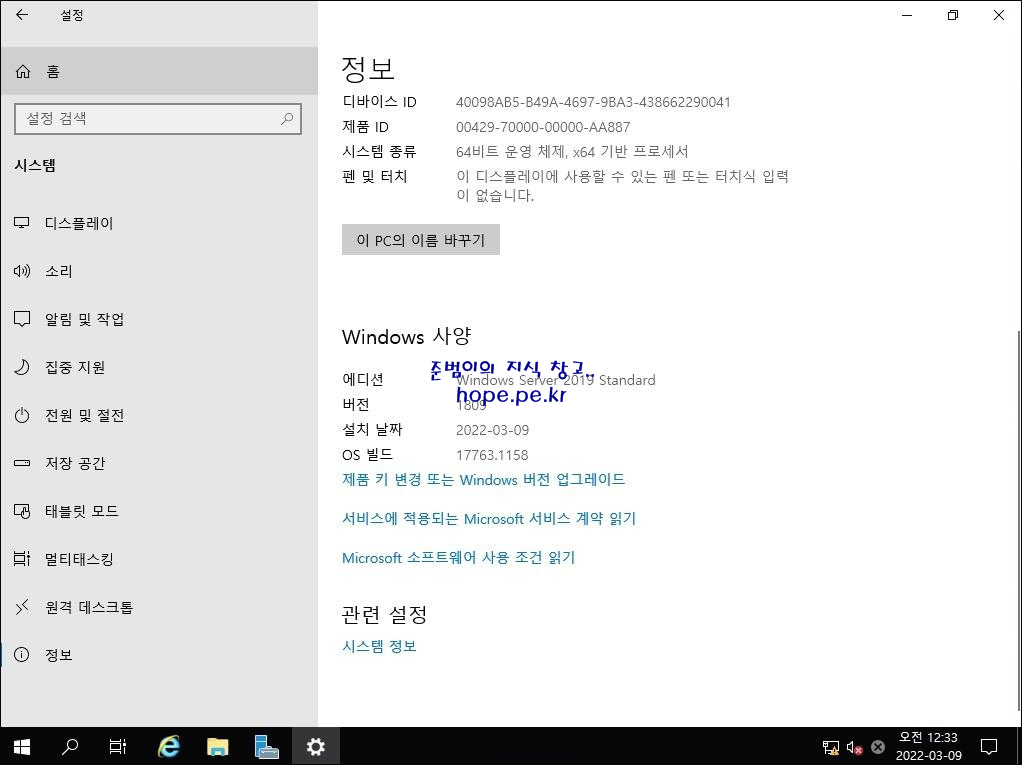Open 알림 및 작업 settings
The width and height of the screenshot is (1022, 765).
[159, 319]
